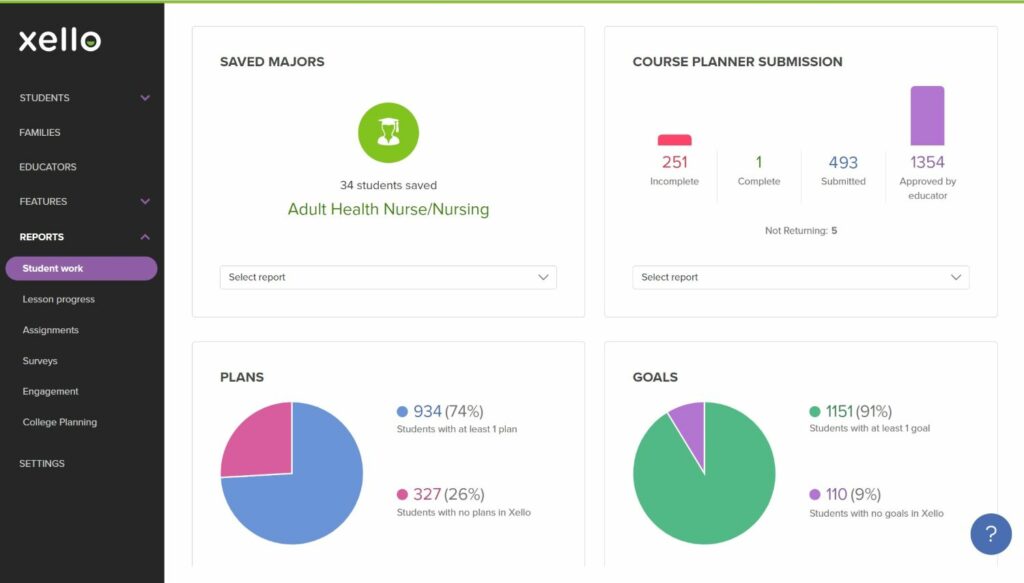Image resolution: width=1024 pixels, height=583 pixels.
Task: Click the red Incomplete bar showing 251
Action: point(674,140)
